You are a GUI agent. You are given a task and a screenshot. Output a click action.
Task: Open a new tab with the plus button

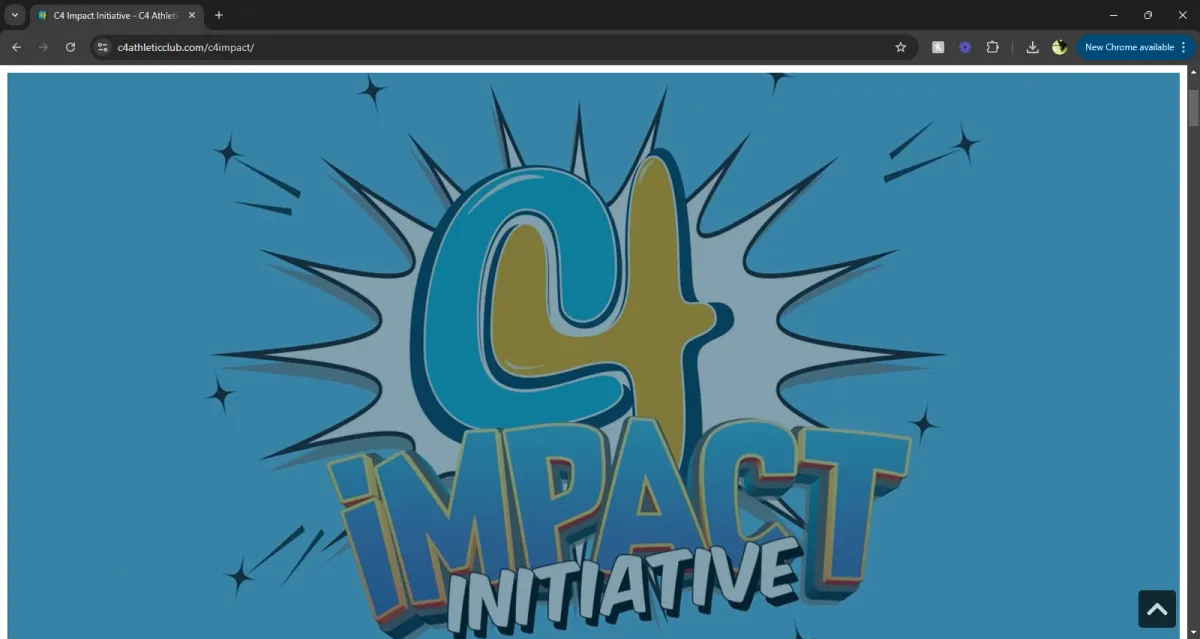pos(219,15)
